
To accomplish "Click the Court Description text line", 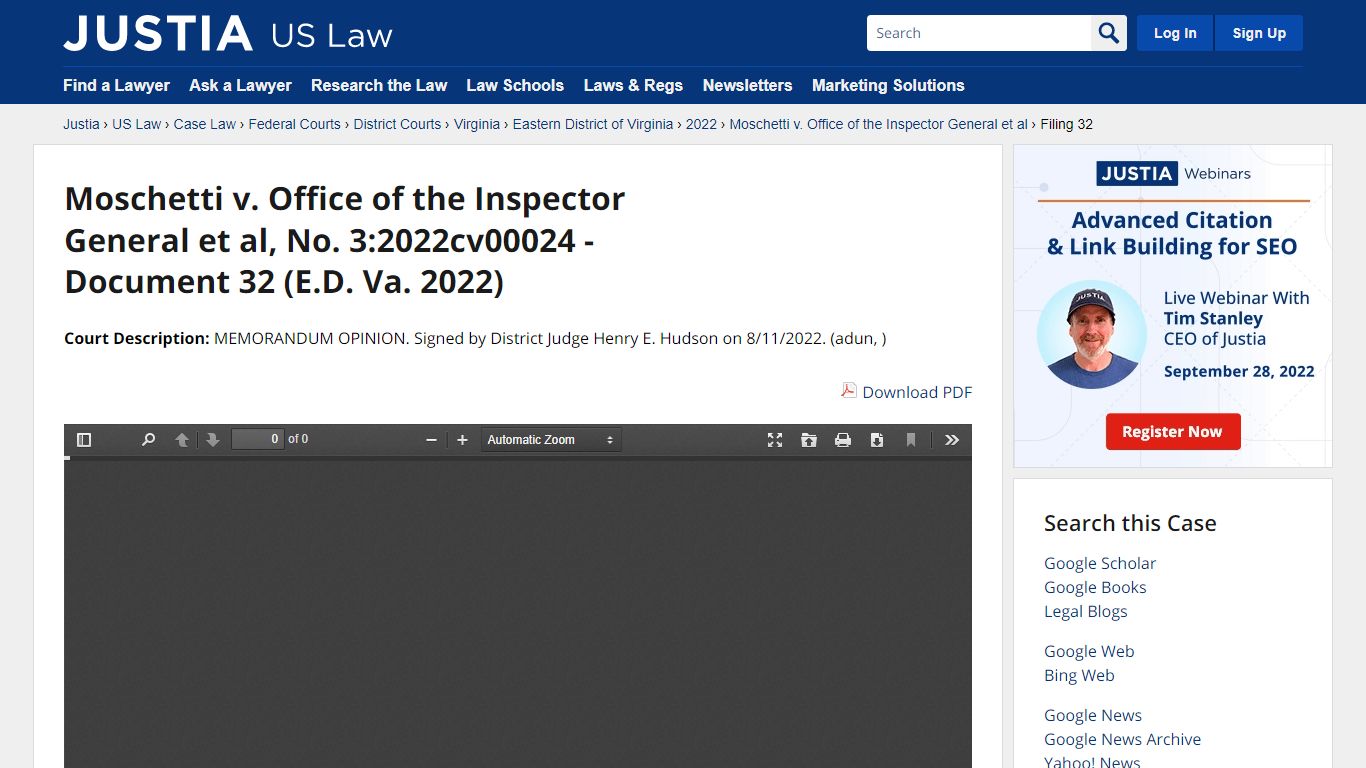I will point(475,338).
